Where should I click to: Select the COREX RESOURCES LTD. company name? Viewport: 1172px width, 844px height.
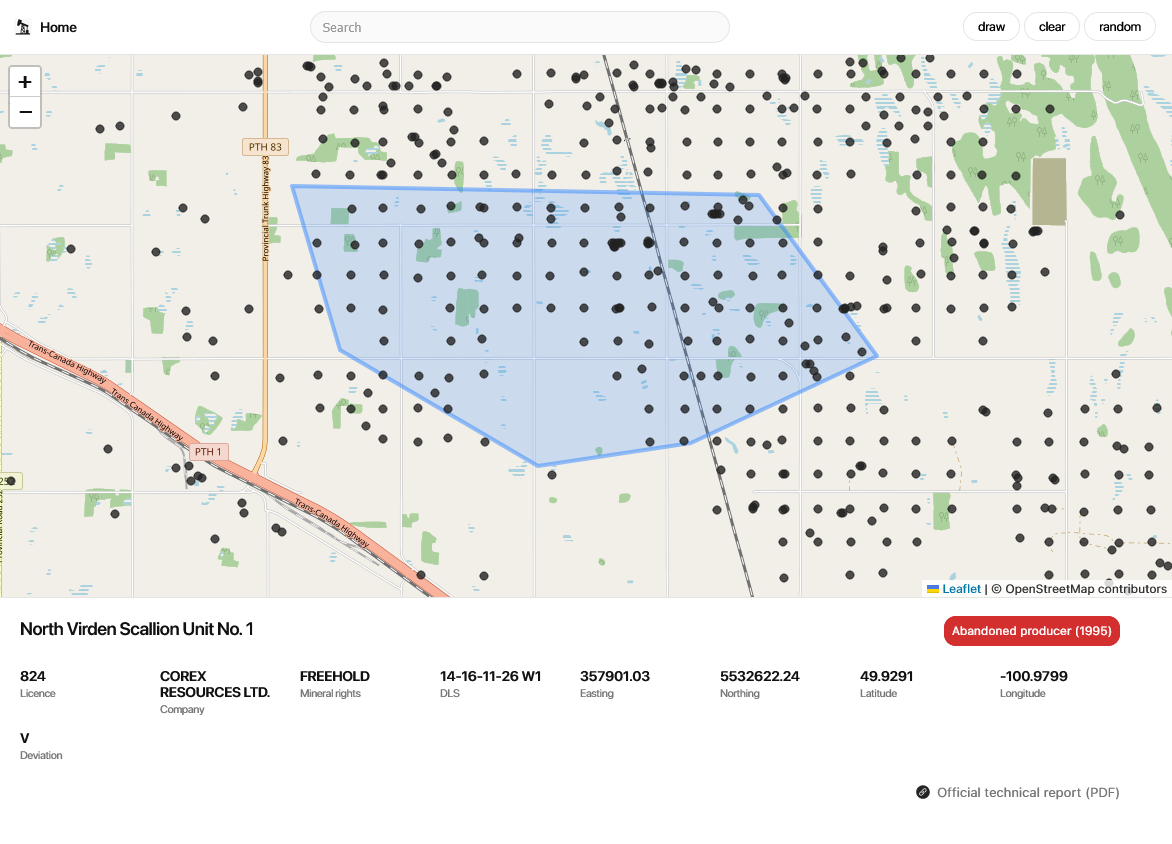[x=215, y=684]
